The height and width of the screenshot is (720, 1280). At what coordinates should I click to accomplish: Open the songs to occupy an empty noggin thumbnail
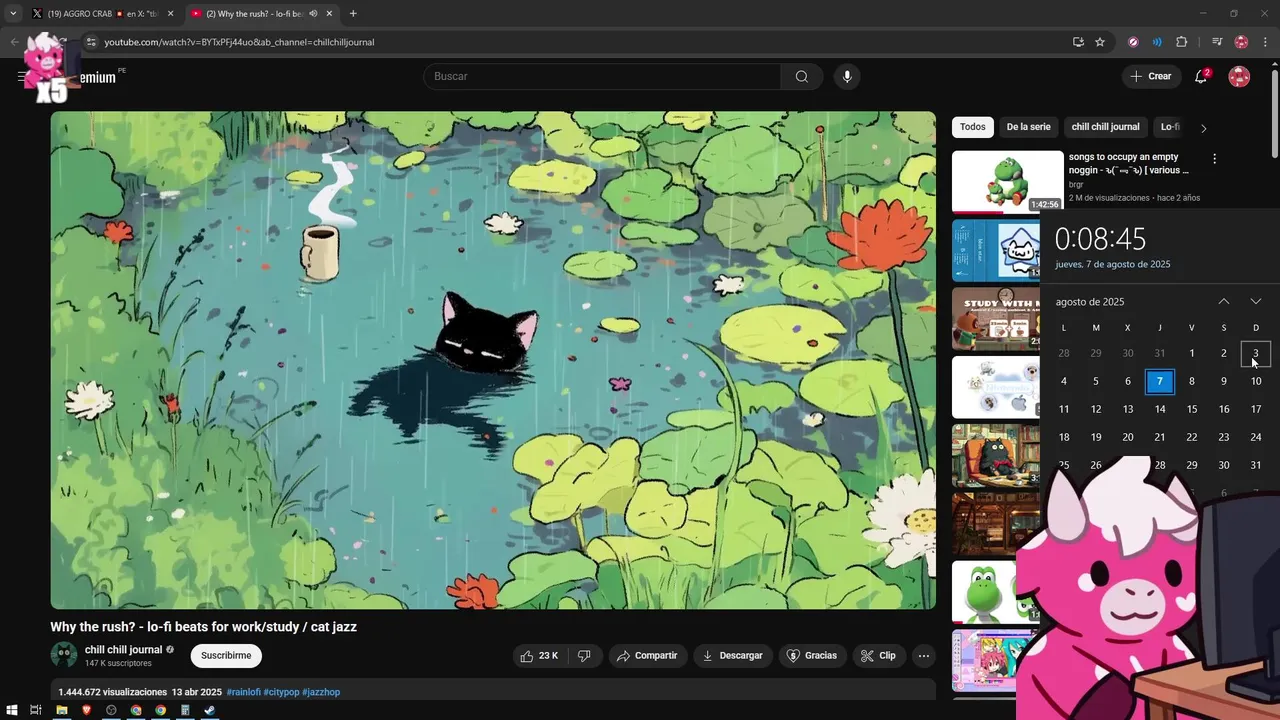[1007, 181]
